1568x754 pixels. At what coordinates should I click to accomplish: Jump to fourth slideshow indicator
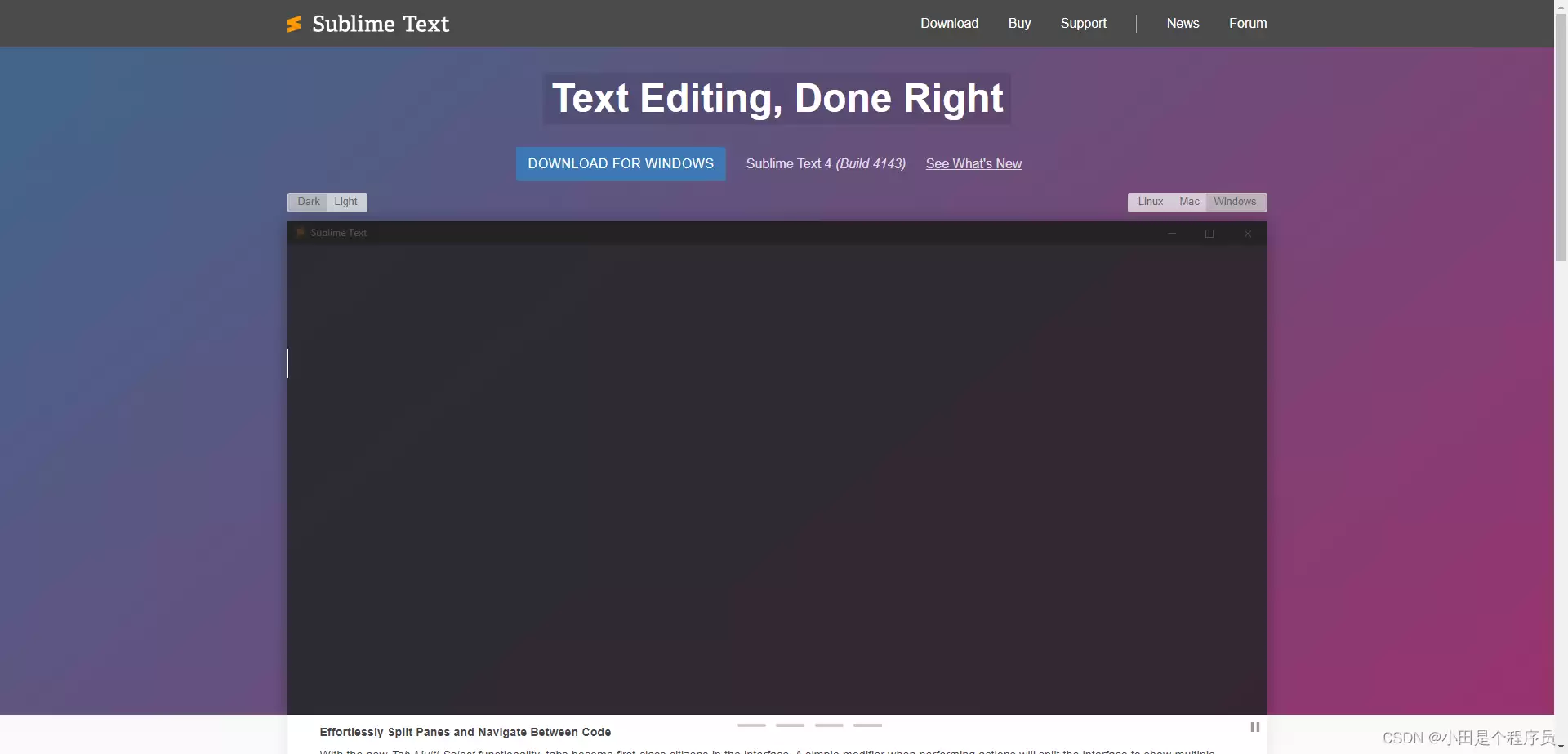[x=867, y=725]
